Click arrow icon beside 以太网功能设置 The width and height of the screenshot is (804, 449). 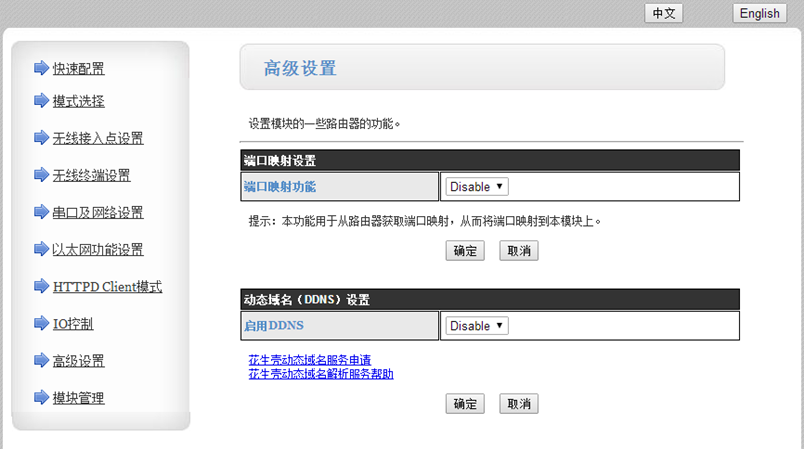41,249
